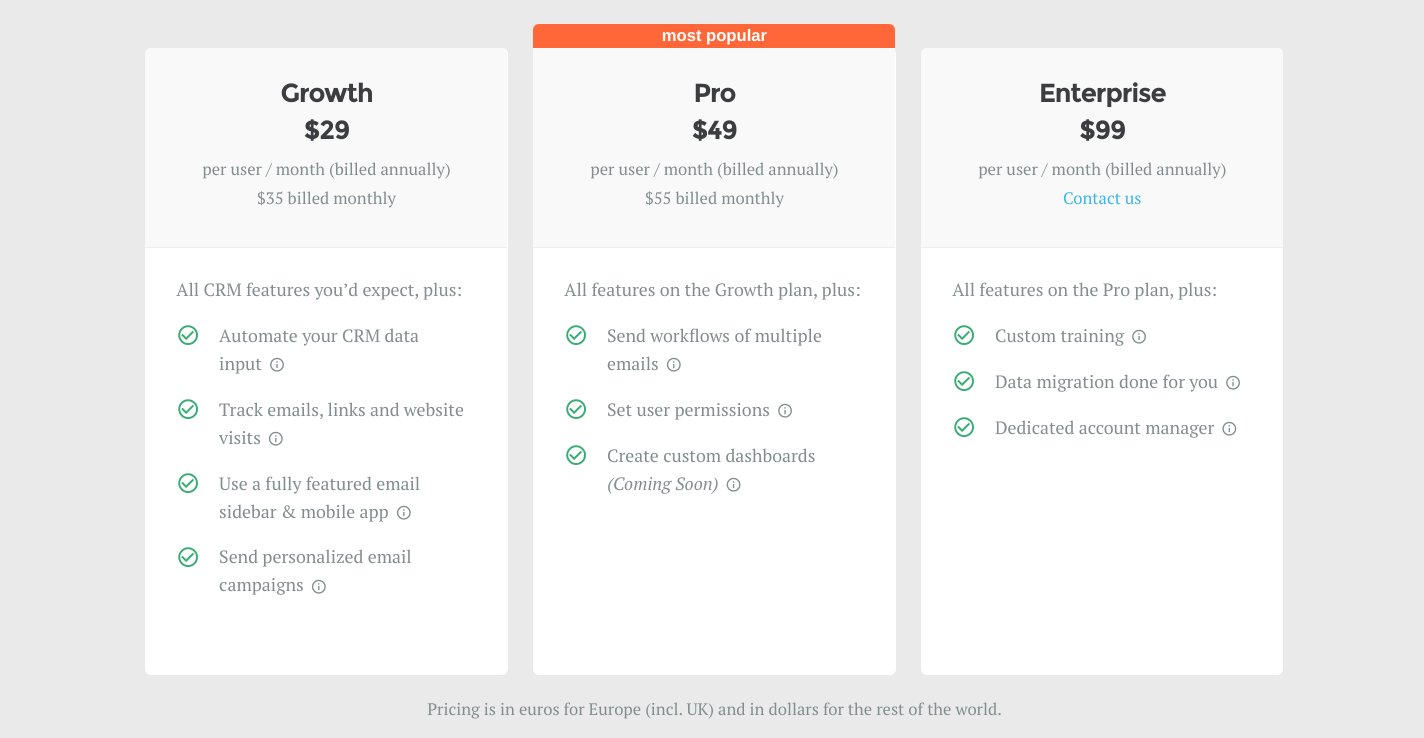Click info icon beside Send workflows of multiple emails
The width and height of the screenshot is (1424, 738).
click(674, 365)
